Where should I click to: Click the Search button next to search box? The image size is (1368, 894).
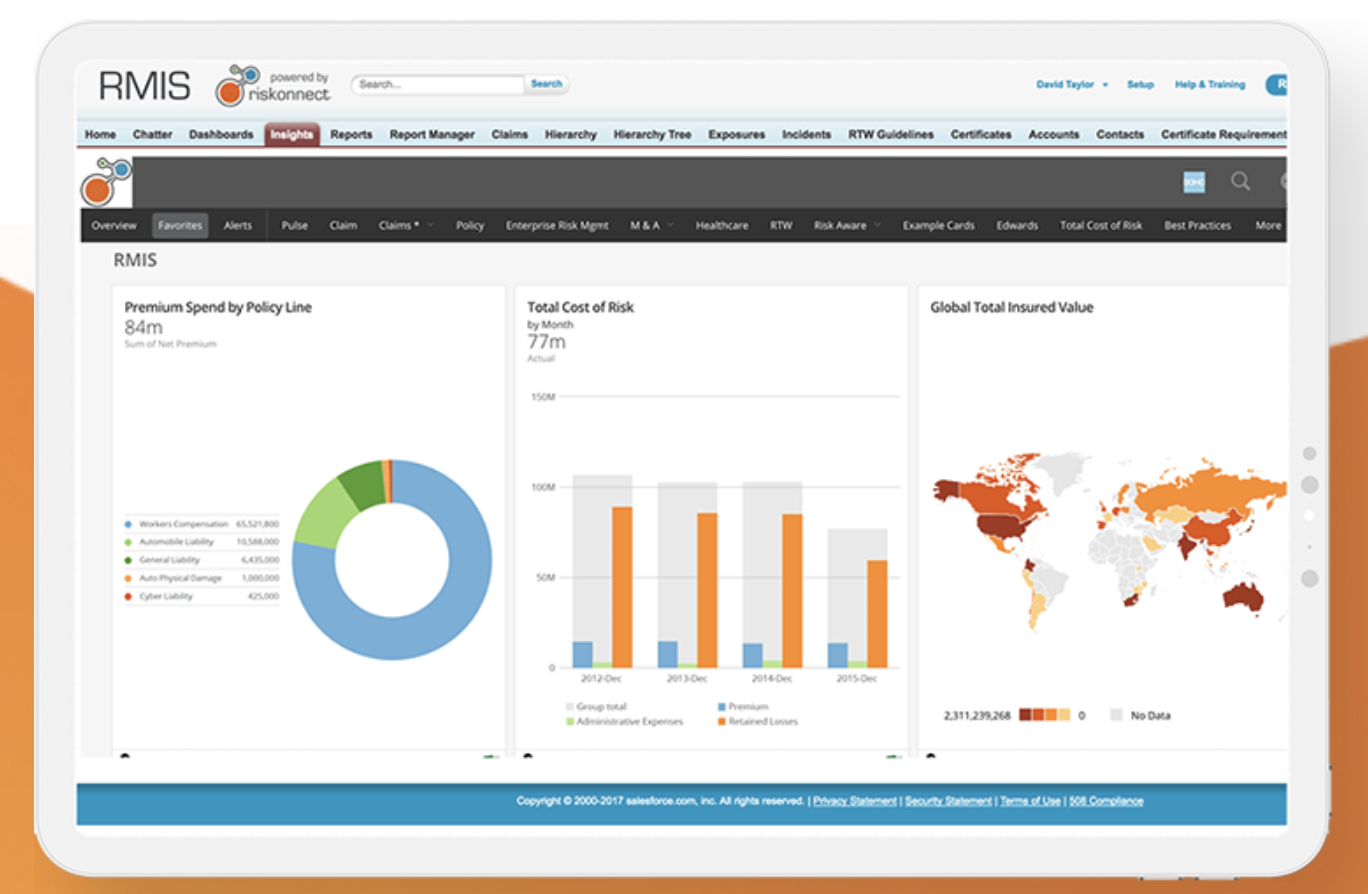tap(546, 84)
